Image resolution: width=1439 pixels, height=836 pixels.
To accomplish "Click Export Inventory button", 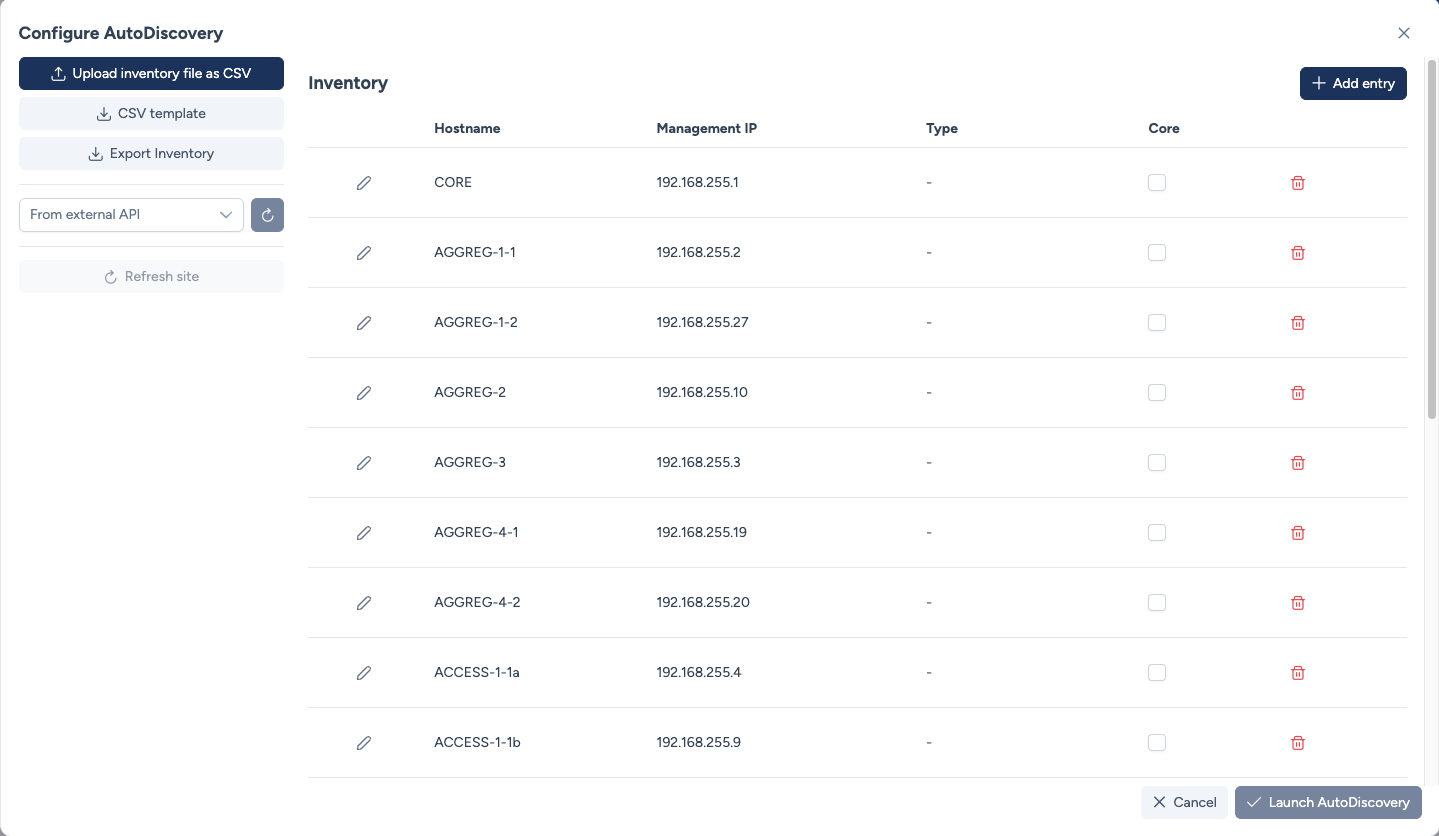I will (151, 154).
